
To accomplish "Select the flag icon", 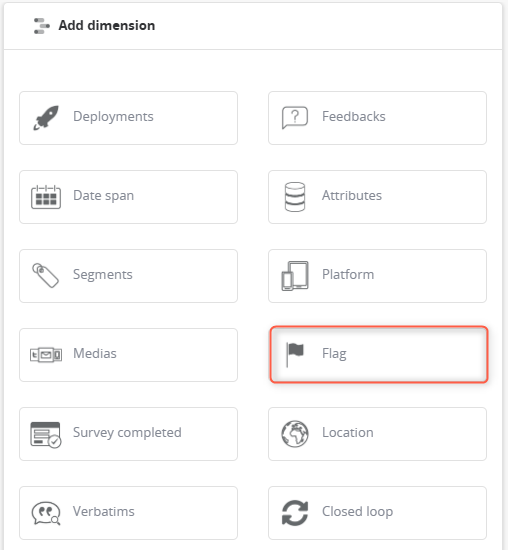I will coord(295,355).
